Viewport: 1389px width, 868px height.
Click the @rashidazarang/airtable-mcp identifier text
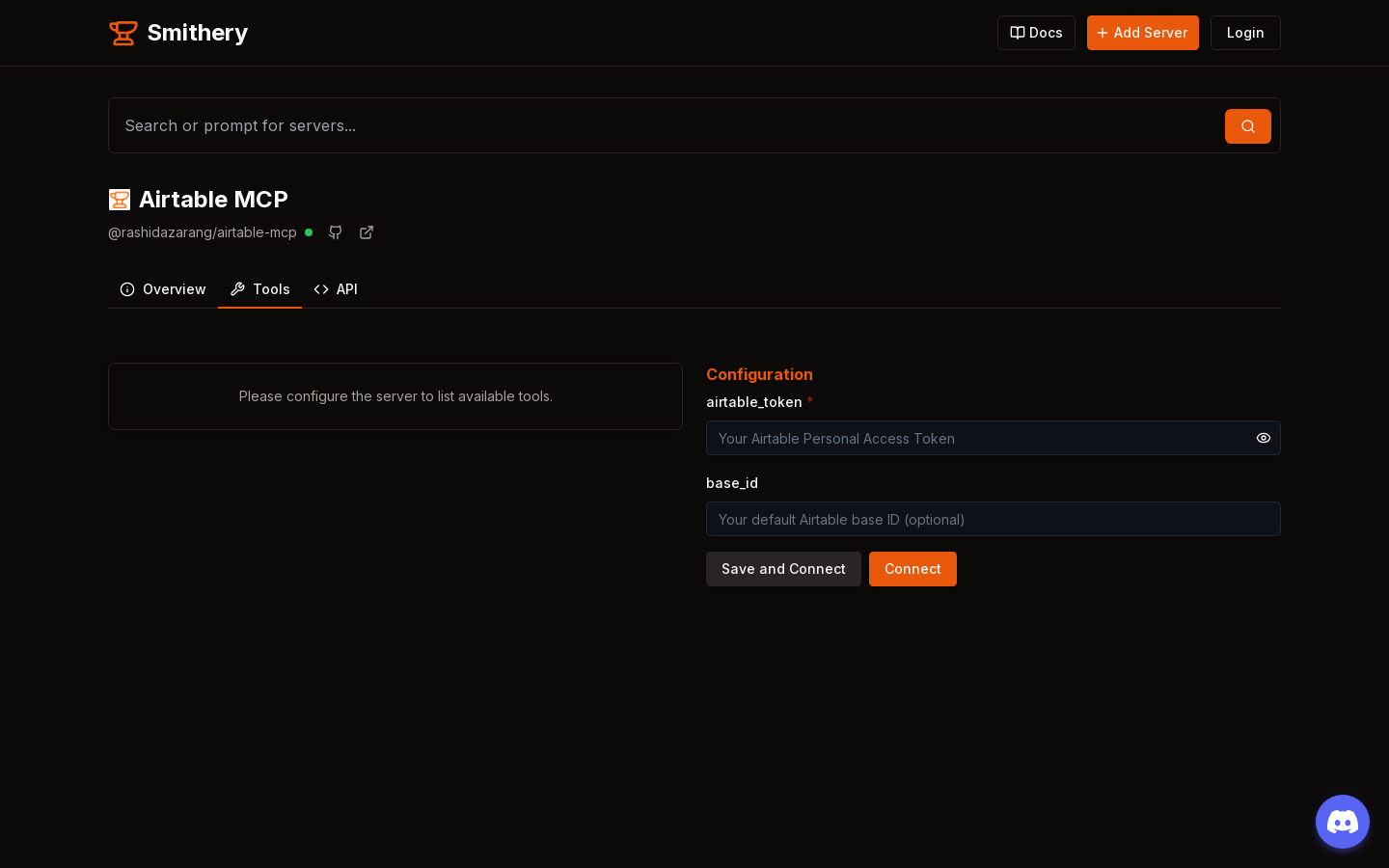[x=203, y=232]
